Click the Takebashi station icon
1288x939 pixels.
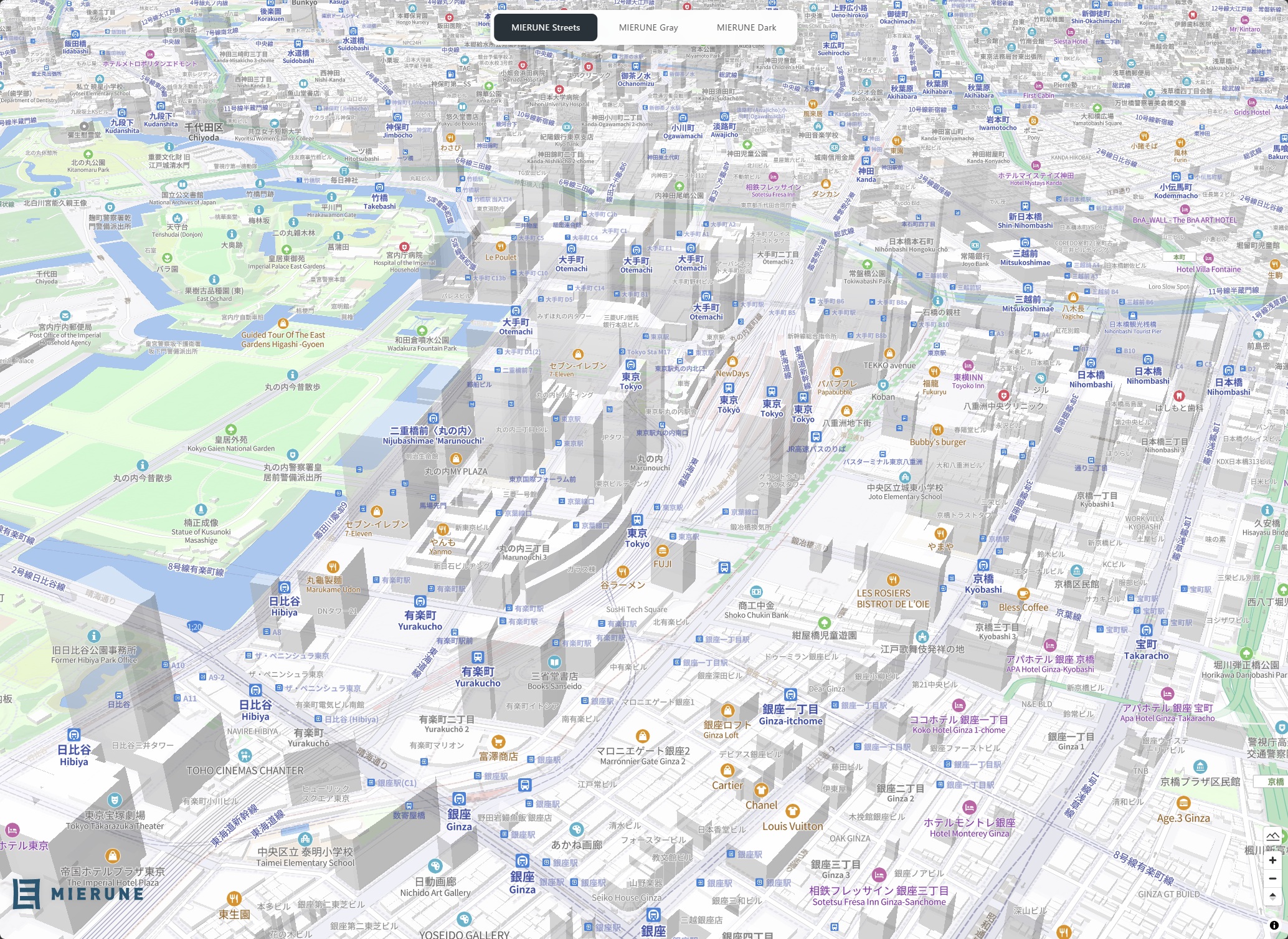click(x=379, y=187)
